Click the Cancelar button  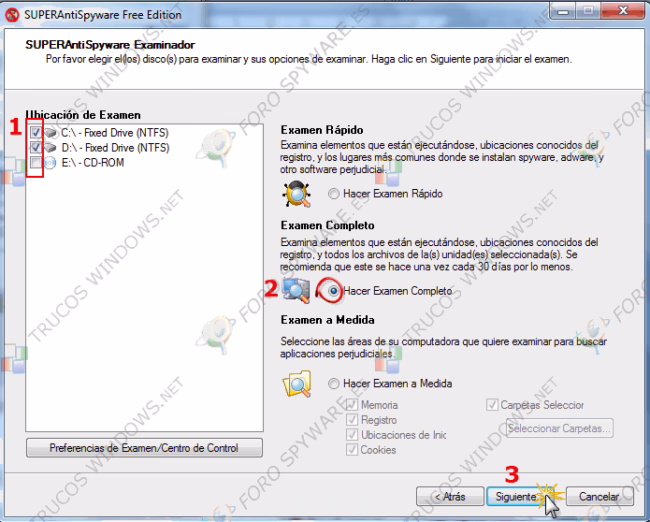pos(599,496)
